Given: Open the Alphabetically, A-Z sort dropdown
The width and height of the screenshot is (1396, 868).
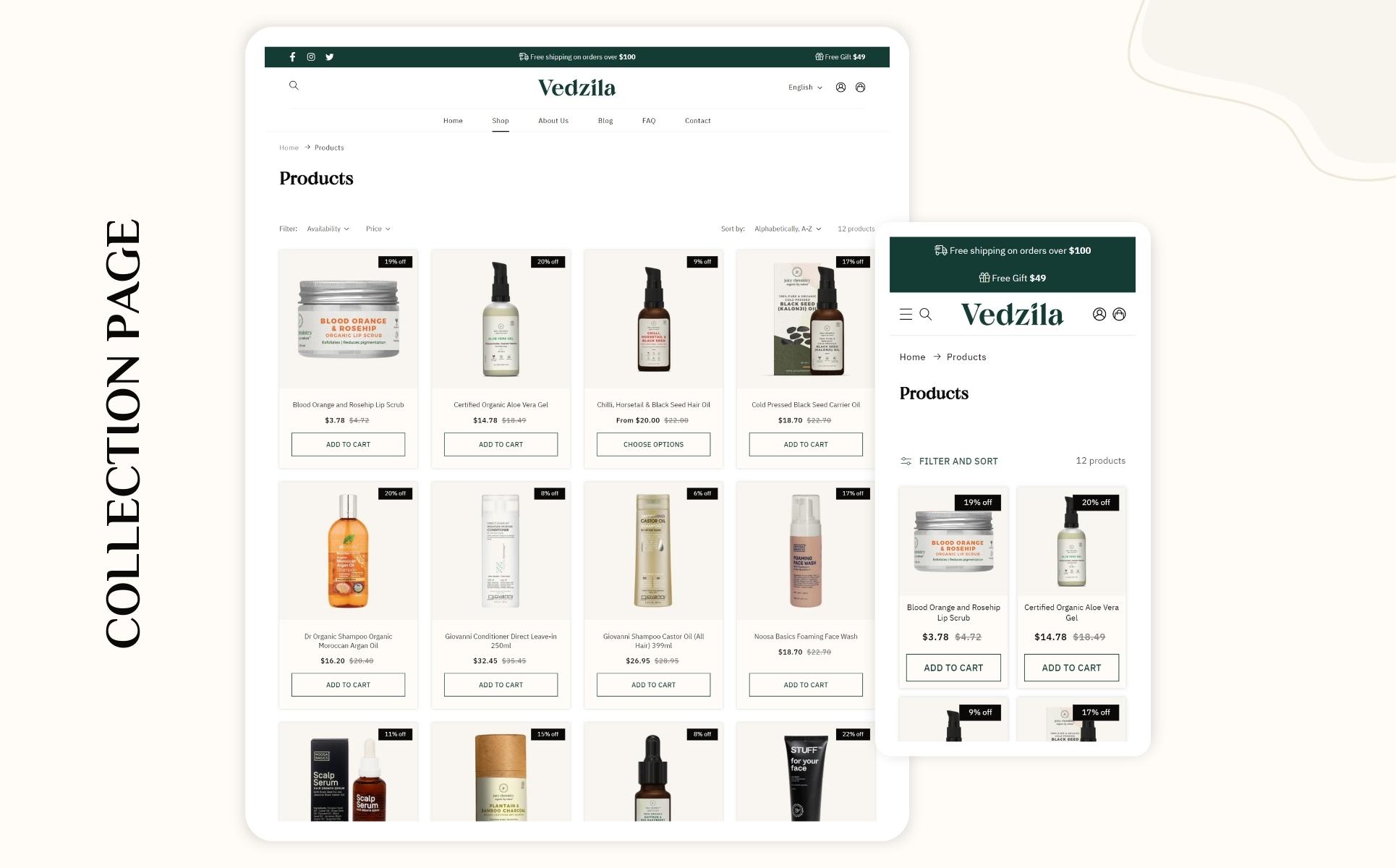Looking at the screenshot, I should 788,229.
